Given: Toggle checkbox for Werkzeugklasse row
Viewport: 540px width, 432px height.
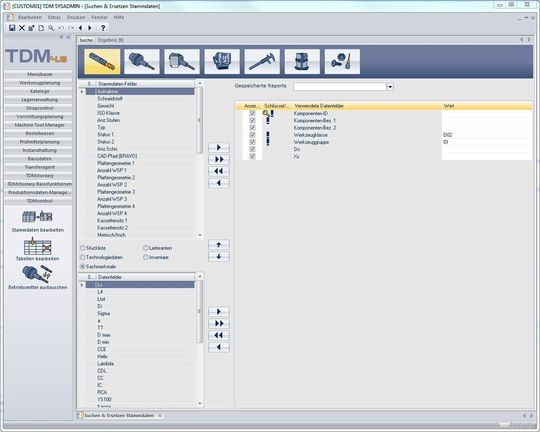Looking at the screenshot, I should (x=252, y=135).
